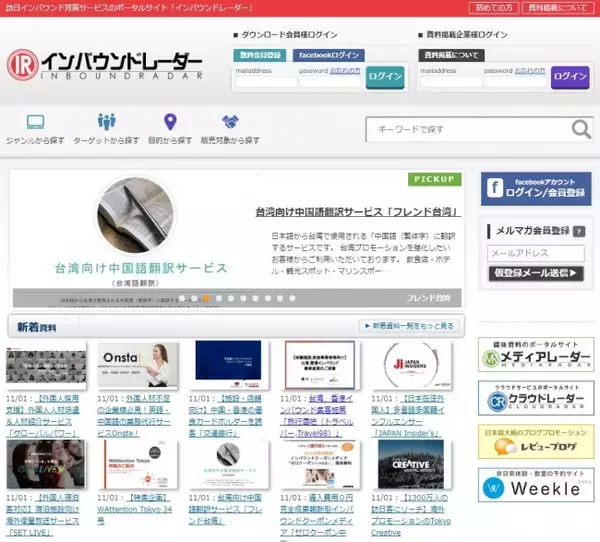Screen dimensions: 600x542
Task: Select the highlighted orange carousel dot
Action: tap(207, 298)
